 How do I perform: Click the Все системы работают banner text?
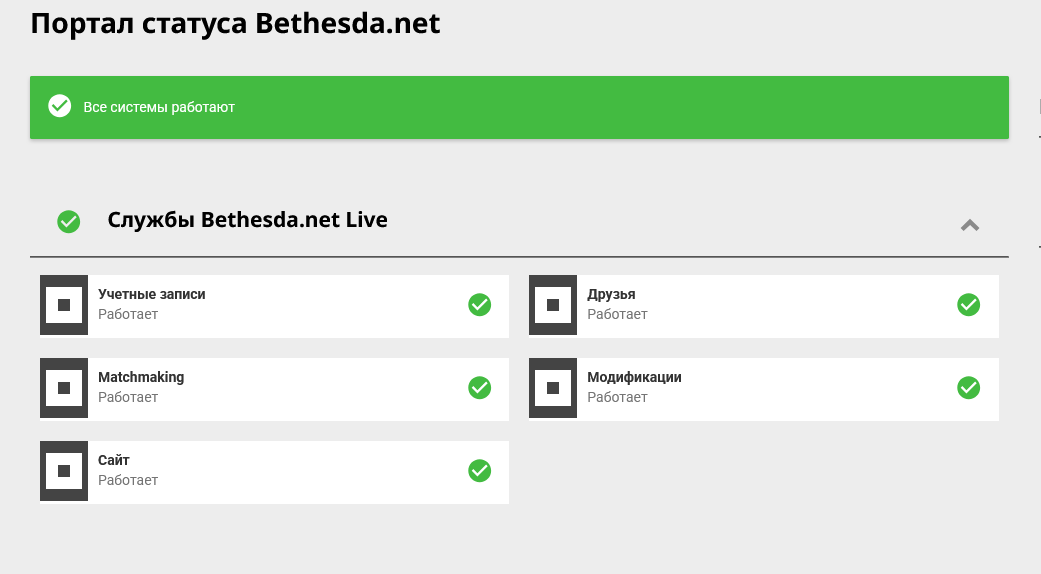tap(159, 107)
